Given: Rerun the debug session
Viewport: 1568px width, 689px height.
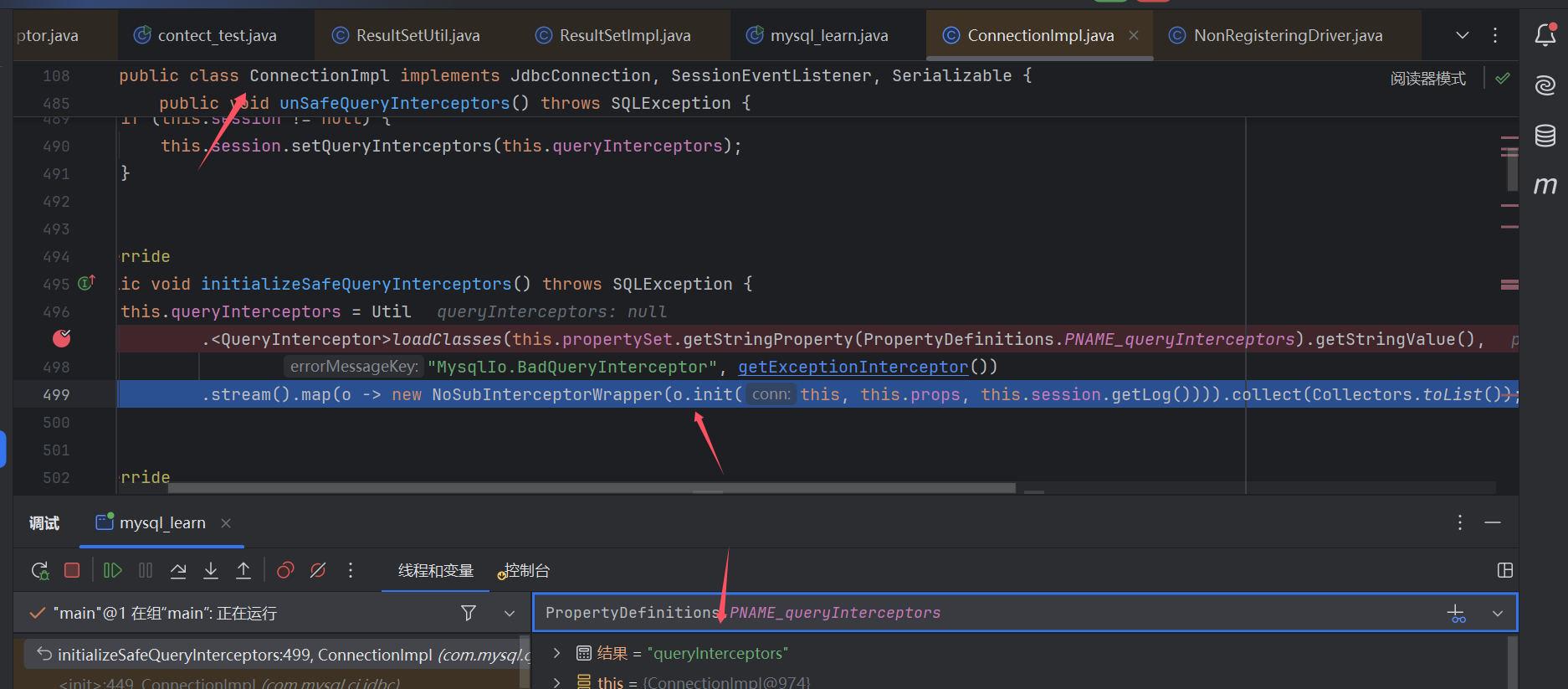Looking at the screenshot, I should point(39,570).
